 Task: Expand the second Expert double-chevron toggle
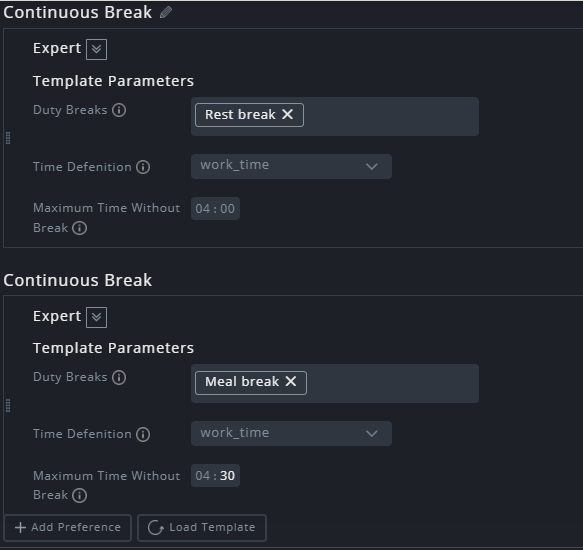click(96, 317)
